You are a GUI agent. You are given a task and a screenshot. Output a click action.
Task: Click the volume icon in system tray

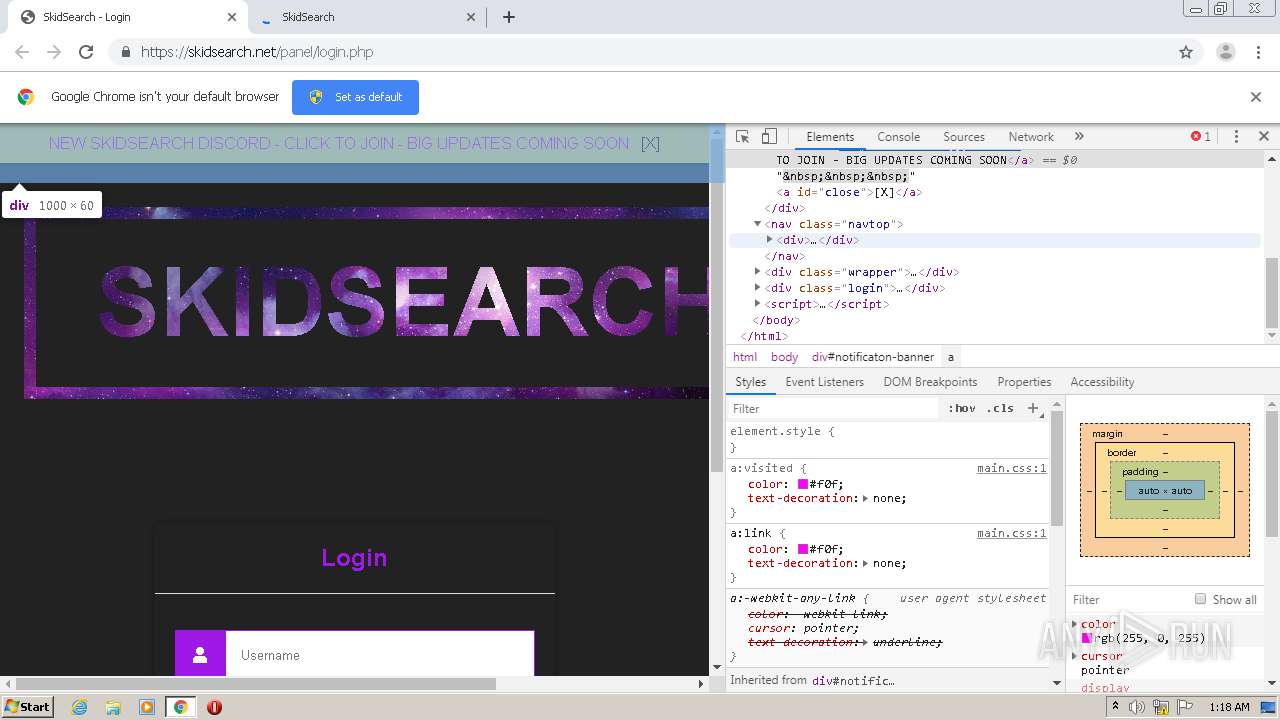click(1137, 707)
